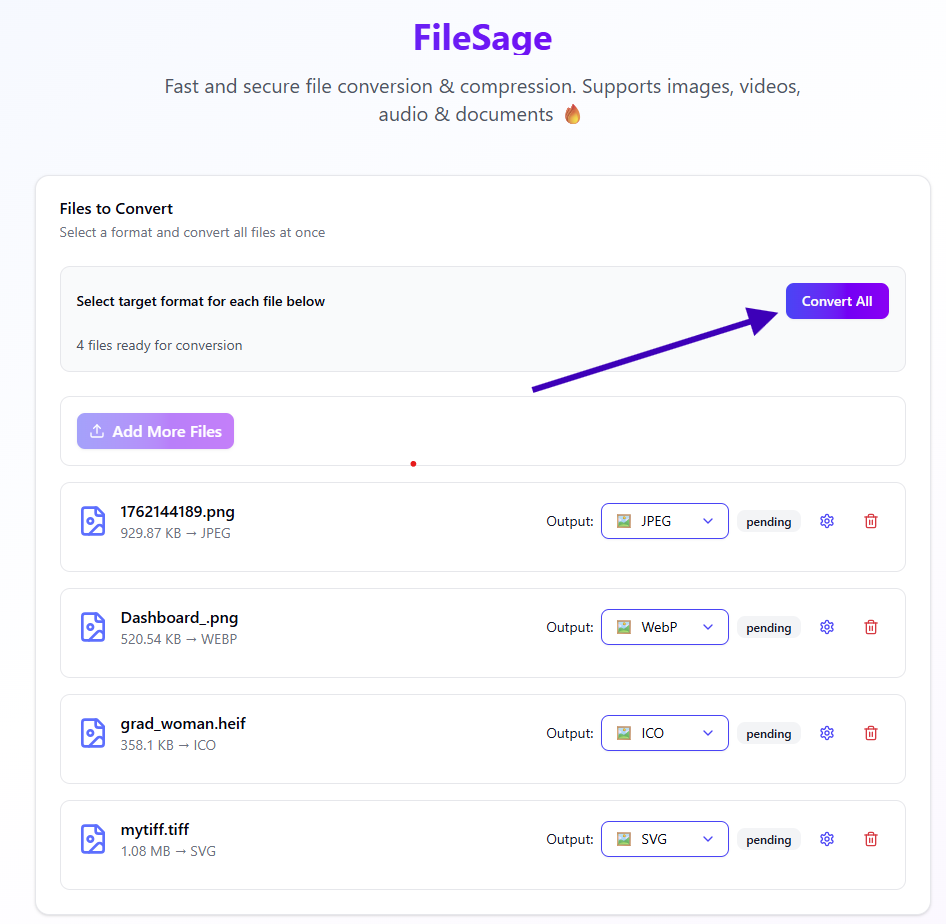Delete 1762144189.png using trash icon
Image resolution: width=946 pixels, height=924 pixels.
pos(871,521)
